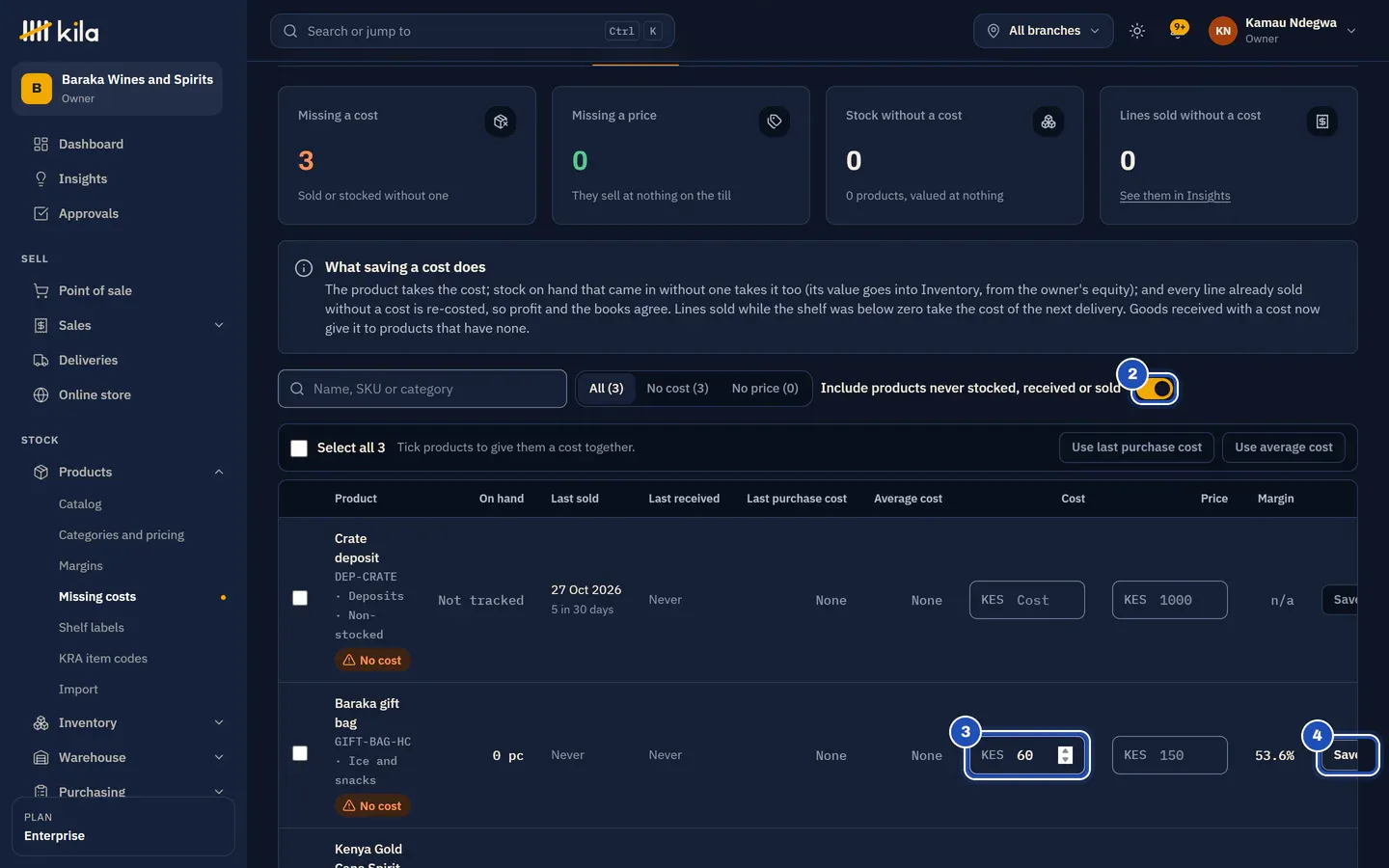
Task: Select the No price (0) filter tab
Action: point(765,389)
